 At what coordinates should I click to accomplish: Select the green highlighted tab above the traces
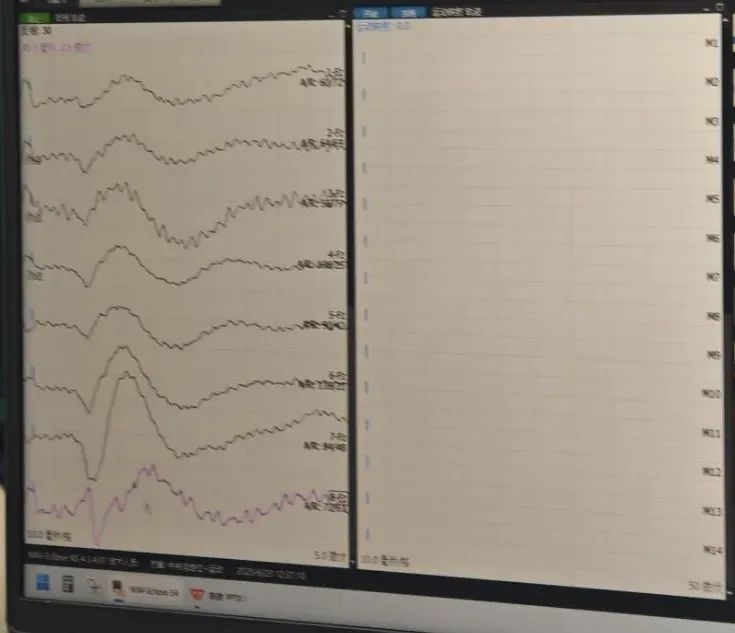point(34,18)
